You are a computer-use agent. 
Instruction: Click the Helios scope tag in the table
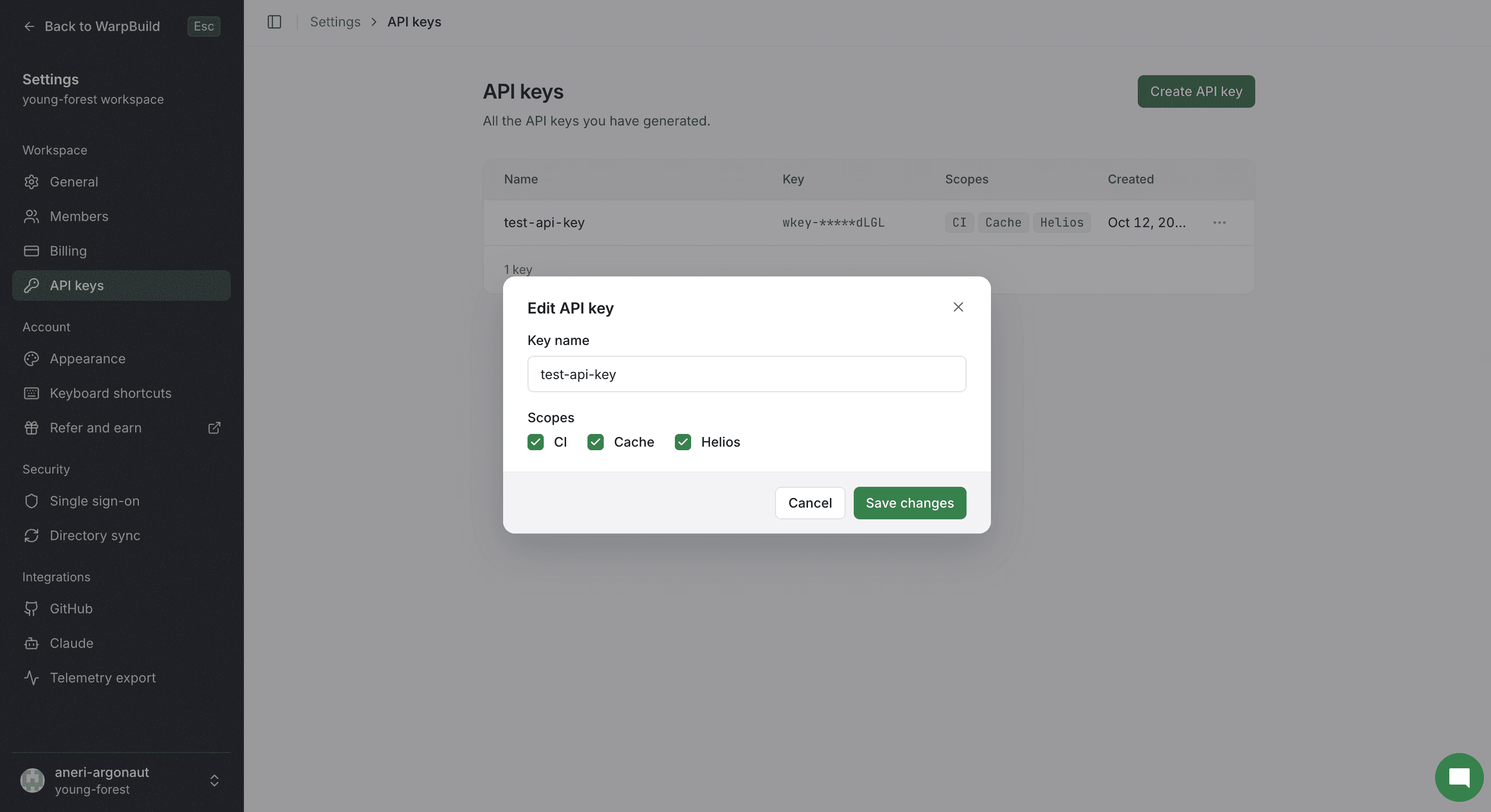(x=1062, y=223)
